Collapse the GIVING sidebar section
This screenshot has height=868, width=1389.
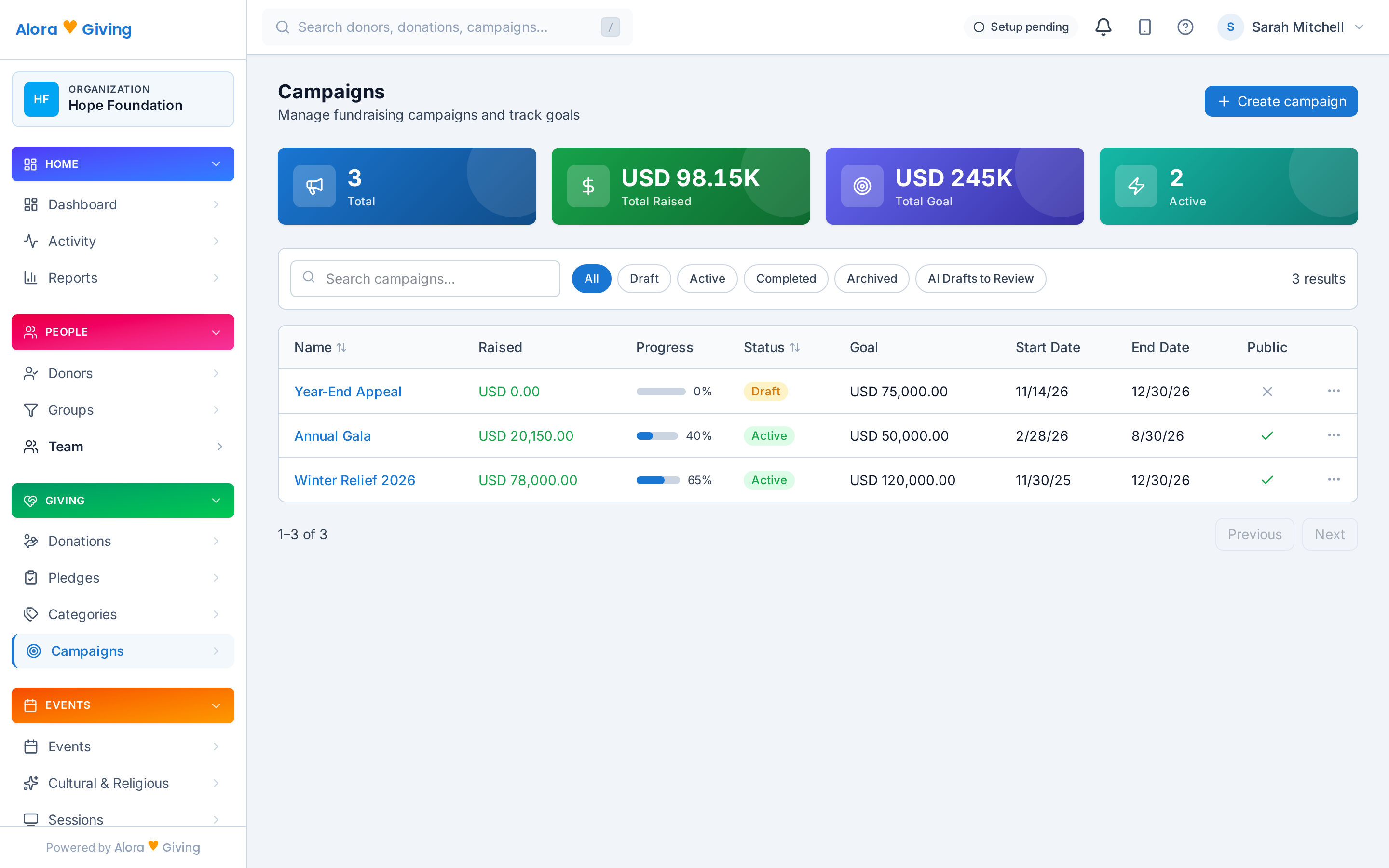[x=123, y=501]
